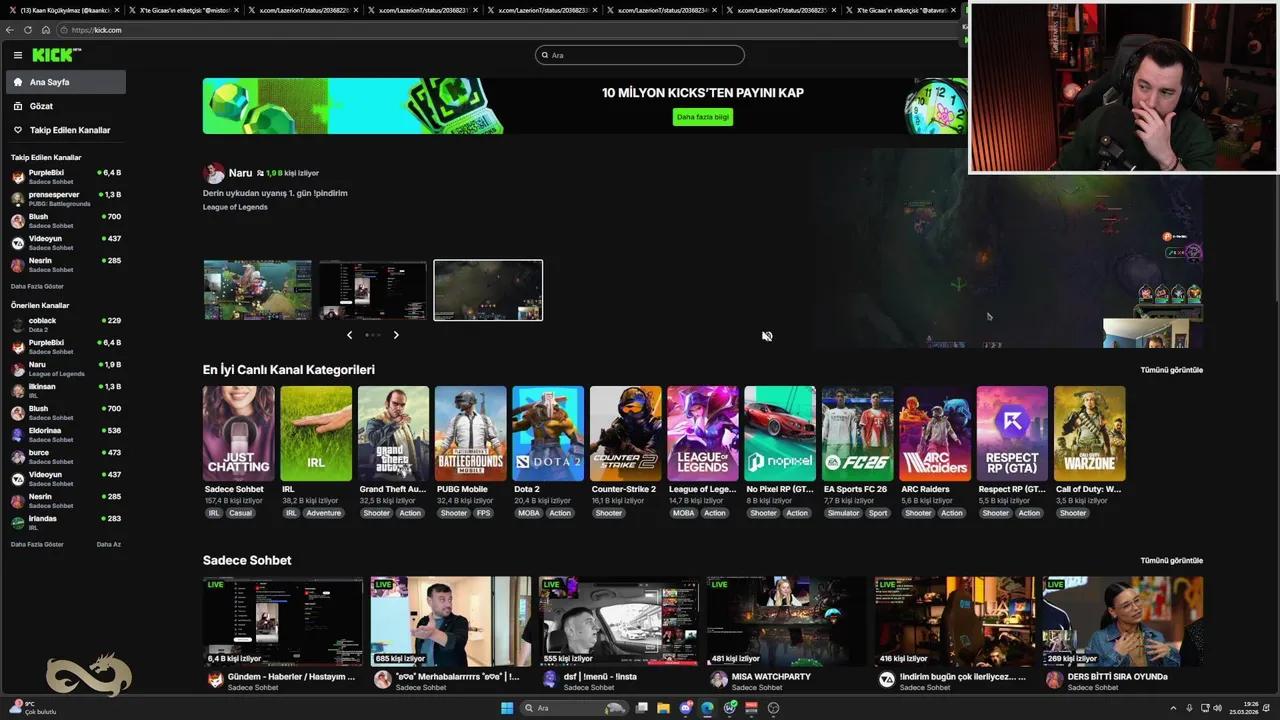
Task: Expand recommended channels Daha Fazla Göster
Action: coord(37,544)
